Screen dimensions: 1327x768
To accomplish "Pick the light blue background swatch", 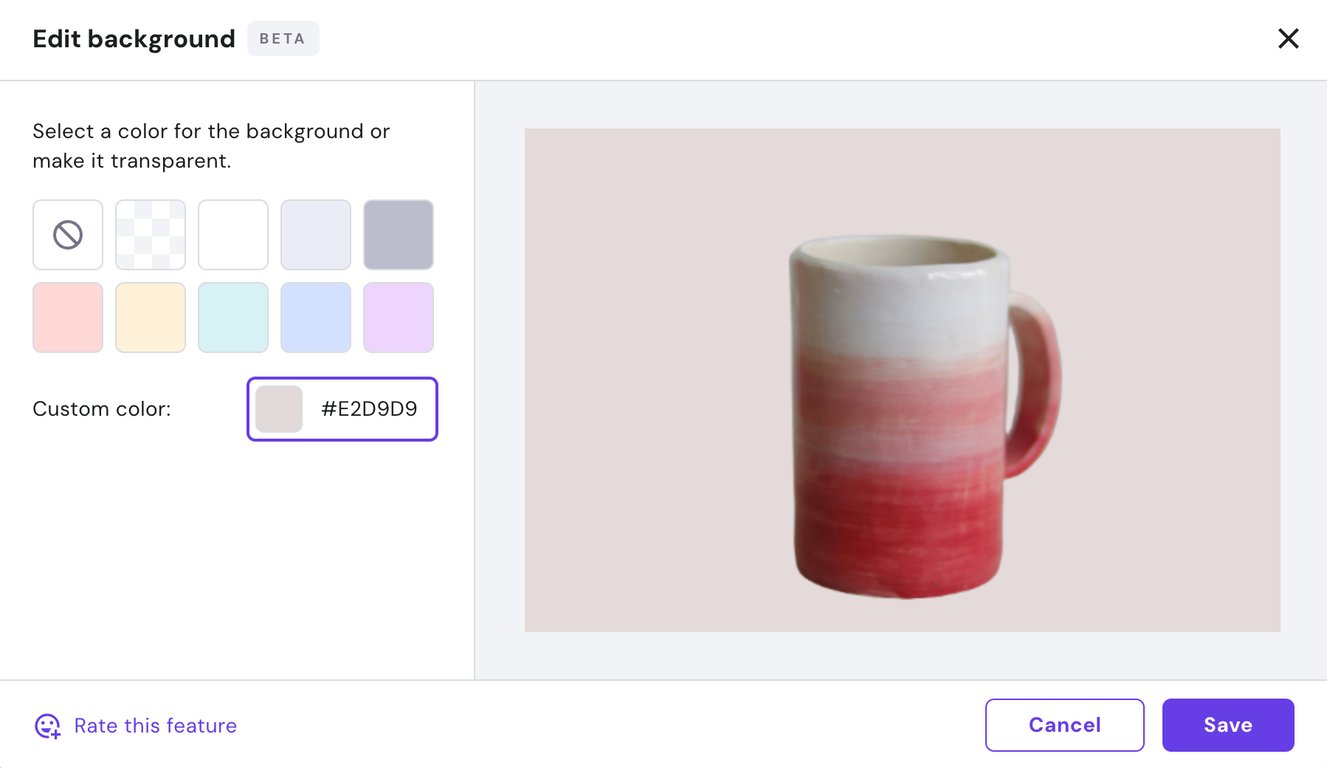I will [x=316, y=318].
